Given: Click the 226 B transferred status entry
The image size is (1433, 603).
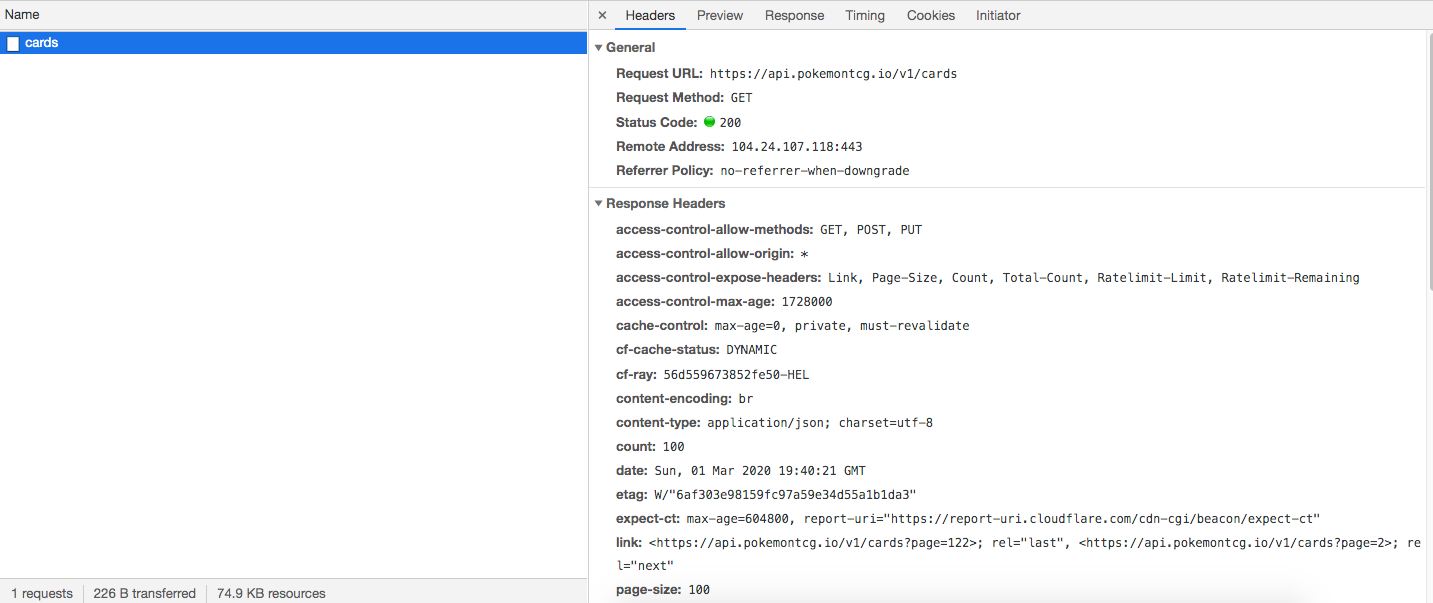Looking at the screenshot, I should (x=144, y=593).
